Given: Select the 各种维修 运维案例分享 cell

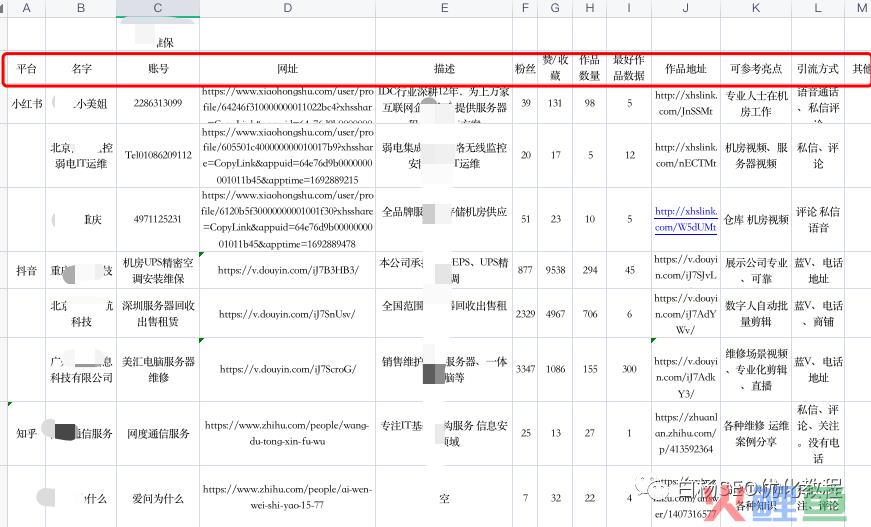Looking at the screenshot, I should 755,434.
